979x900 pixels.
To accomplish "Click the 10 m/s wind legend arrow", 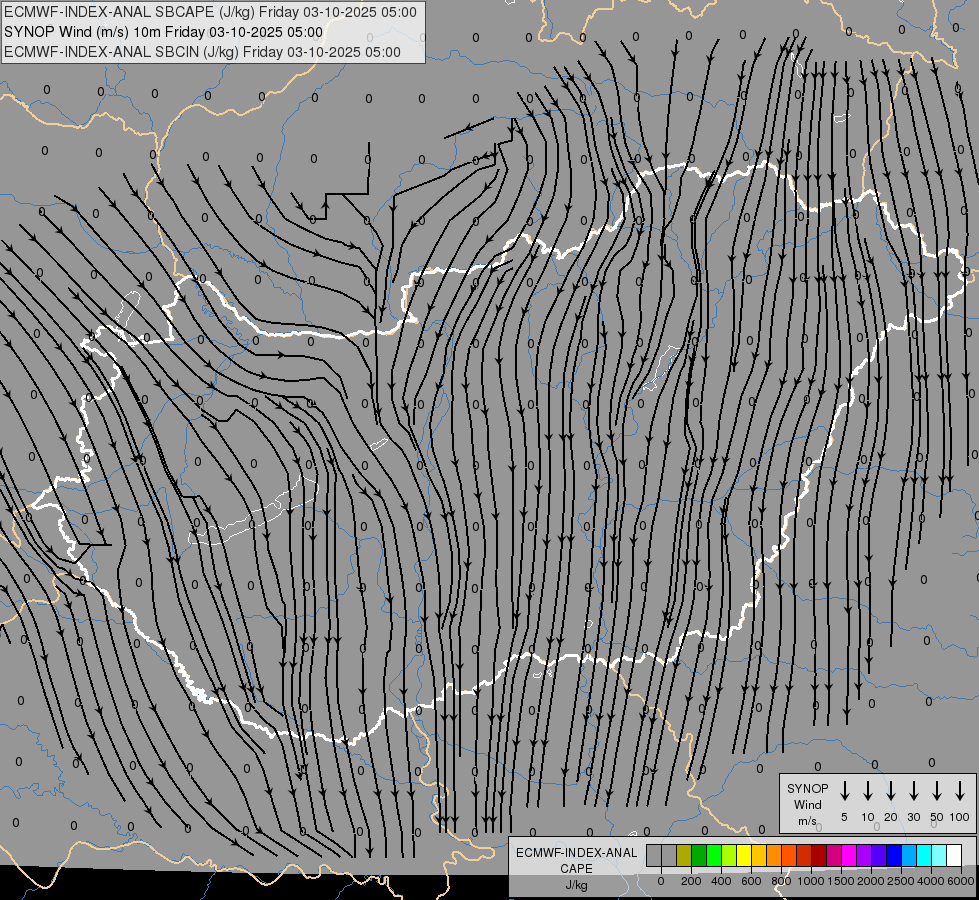I will point(867,791).
